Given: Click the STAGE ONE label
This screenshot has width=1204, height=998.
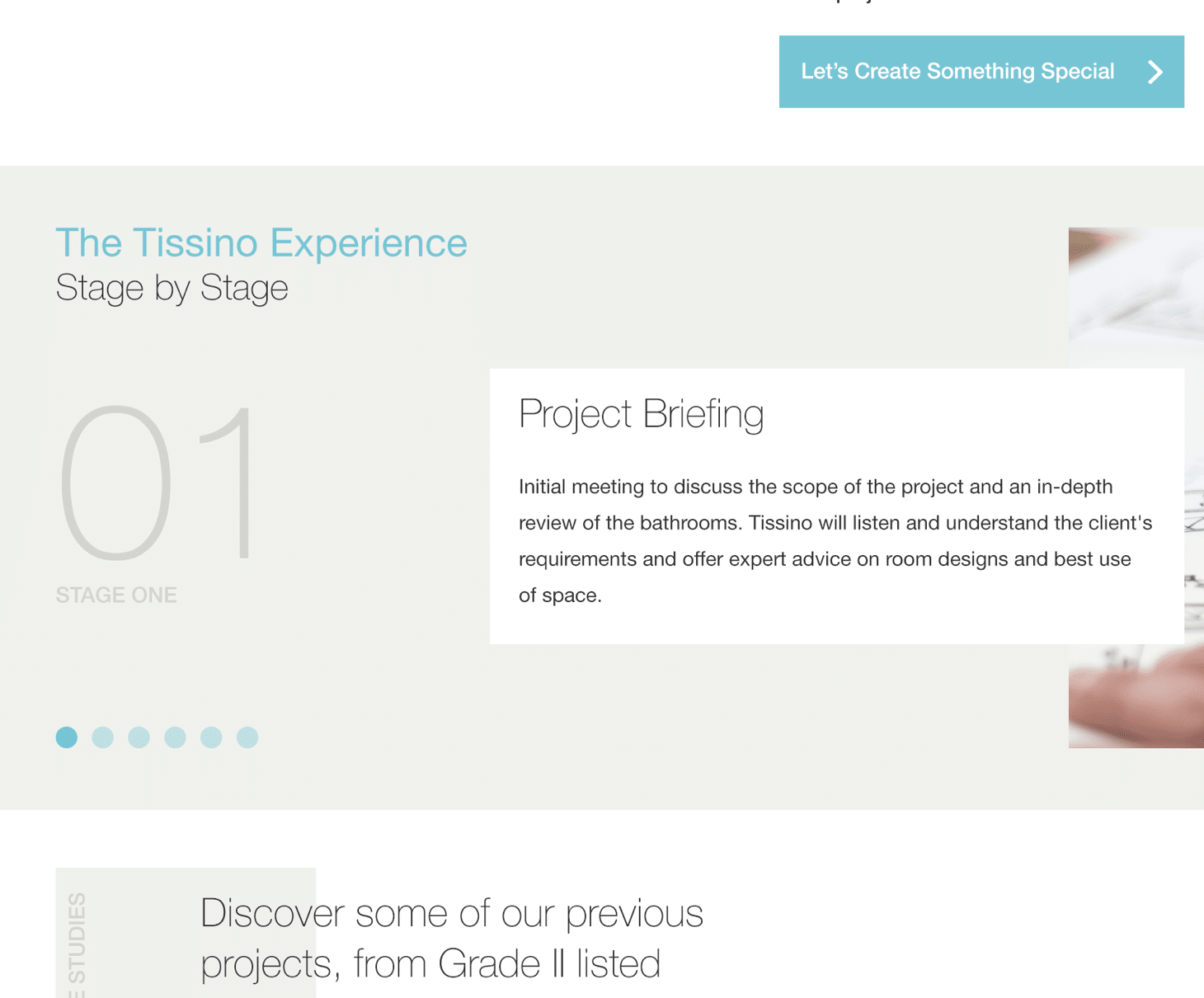Looking at the screenshot, I should click(x=116, y=595).
